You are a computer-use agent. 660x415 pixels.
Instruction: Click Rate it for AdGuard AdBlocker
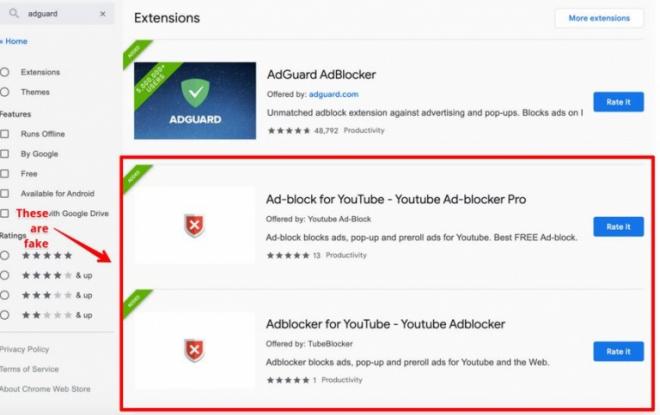tap(618, 102)
